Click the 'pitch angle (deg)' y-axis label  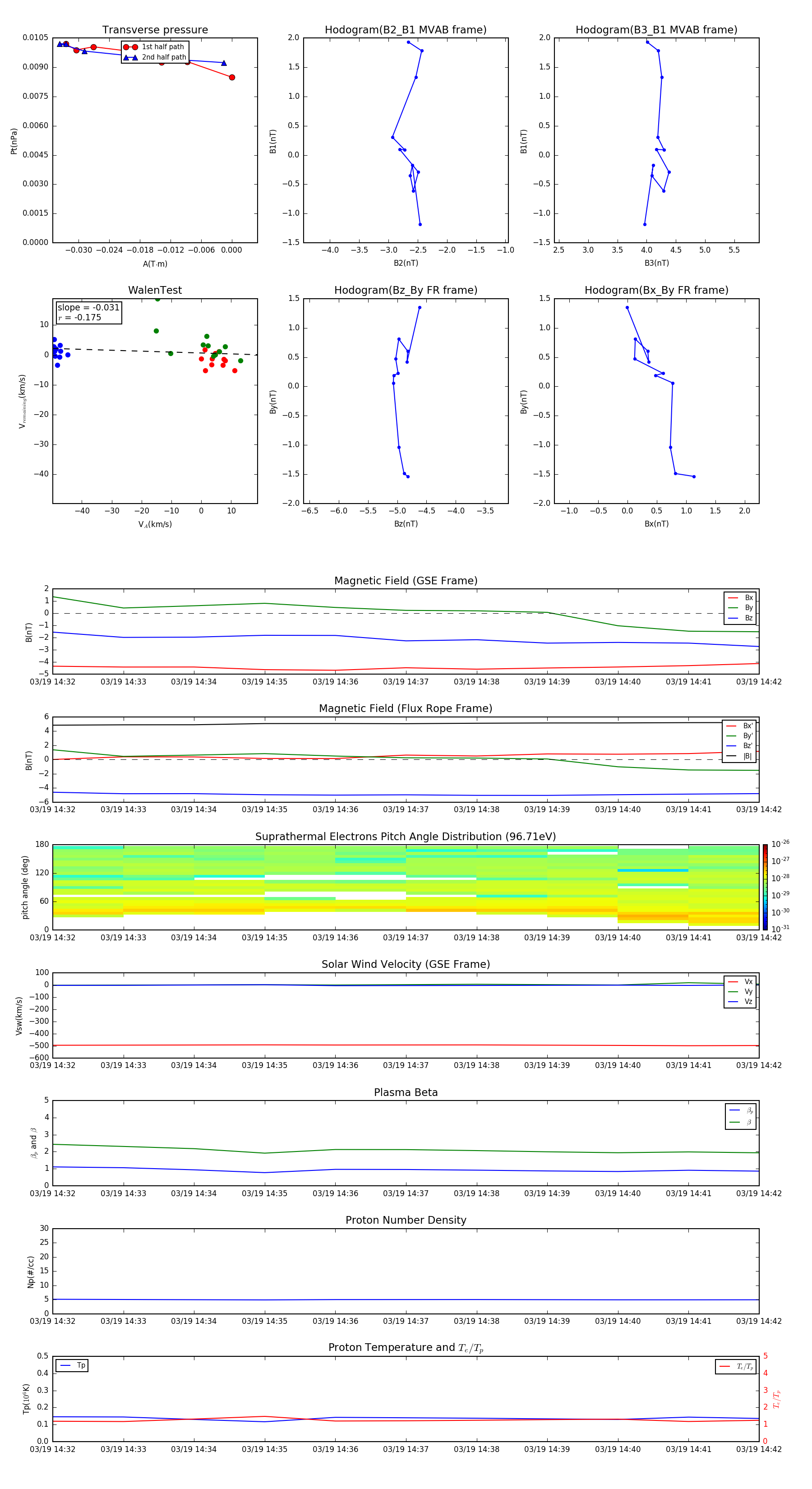[25, 887]
